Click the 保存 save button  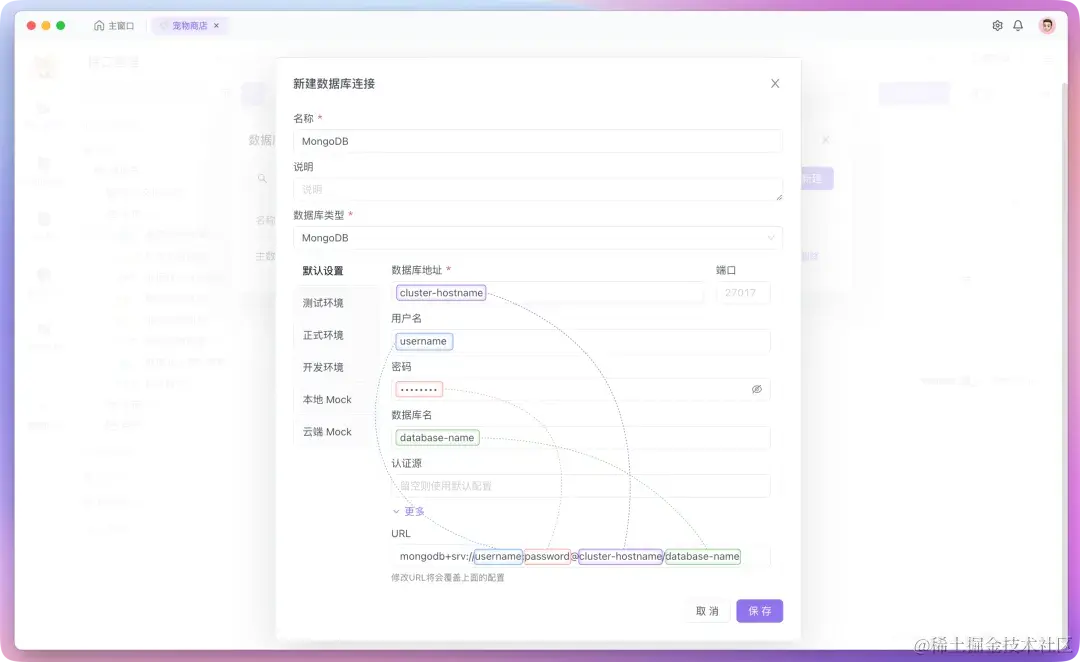759,610
